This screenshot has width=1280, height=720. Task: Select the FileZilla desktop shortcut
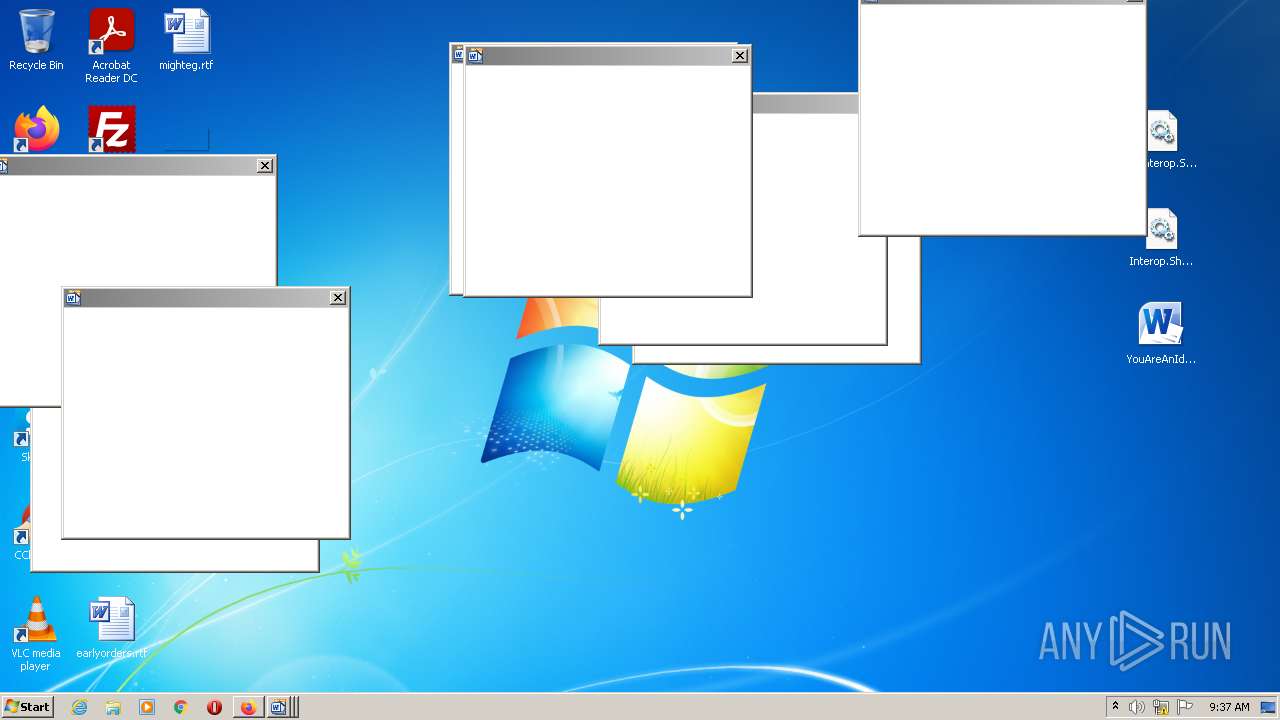[111, 129]
